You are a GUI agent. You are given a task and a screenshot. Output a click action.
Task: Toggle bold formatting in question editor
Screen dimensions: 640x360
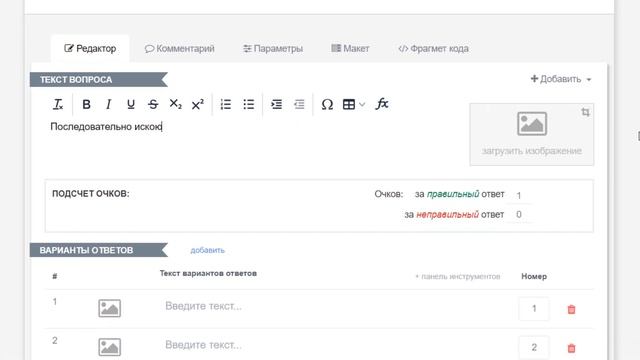(86, 104)
